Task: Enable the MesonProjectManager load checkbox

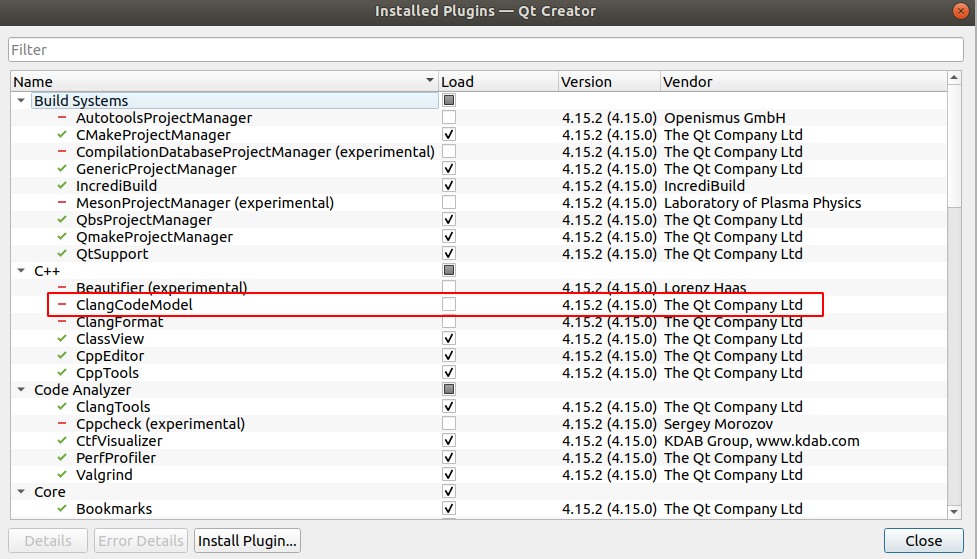Action: tap(449, 202)
